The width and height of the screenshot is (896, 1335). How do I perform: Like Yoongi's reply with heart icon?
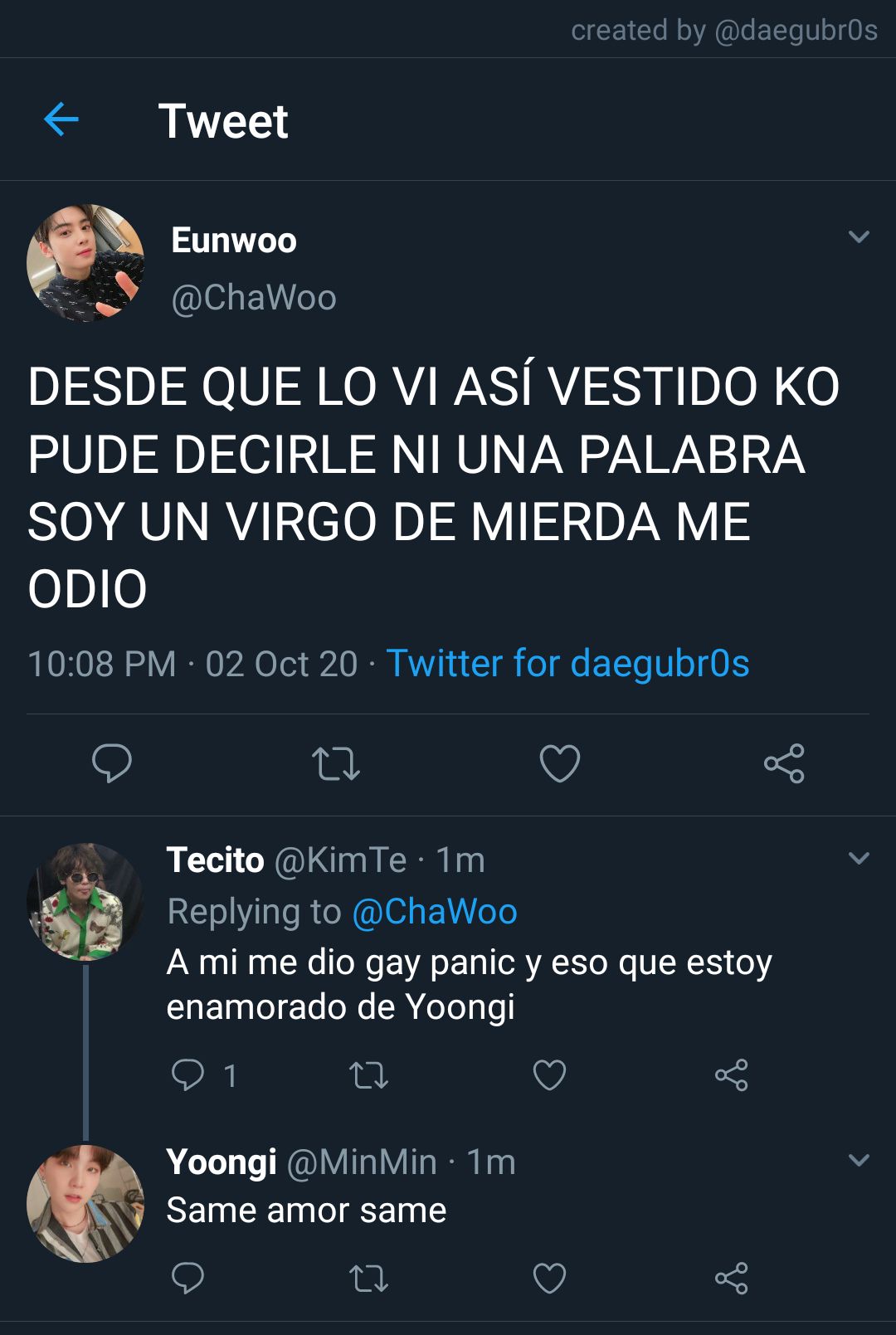pos(549,1278)
